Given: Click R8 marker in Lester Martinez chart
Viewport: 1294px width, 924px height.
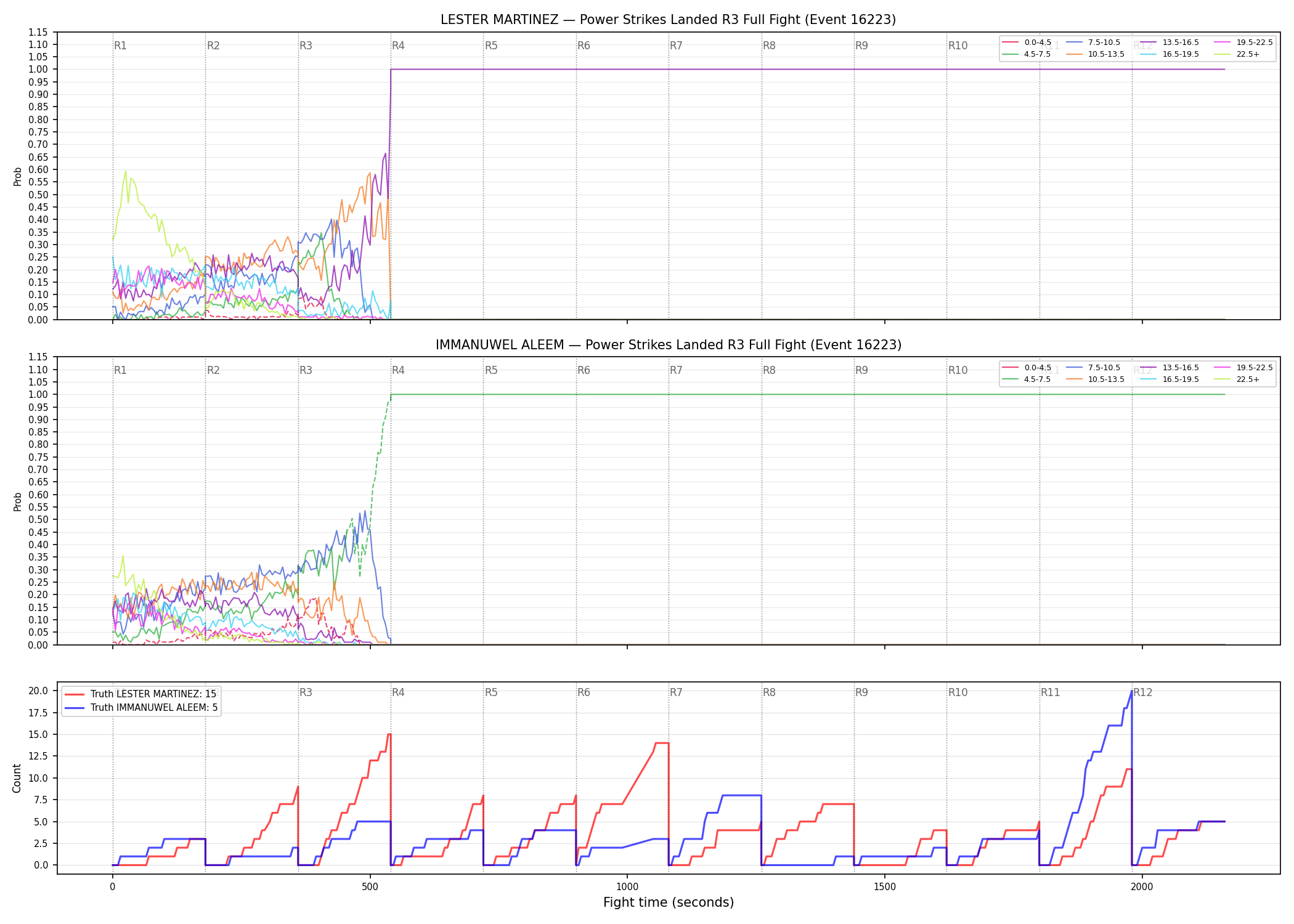Looking at the screenshot, I should pyautogui.click(x=770, y=46).
